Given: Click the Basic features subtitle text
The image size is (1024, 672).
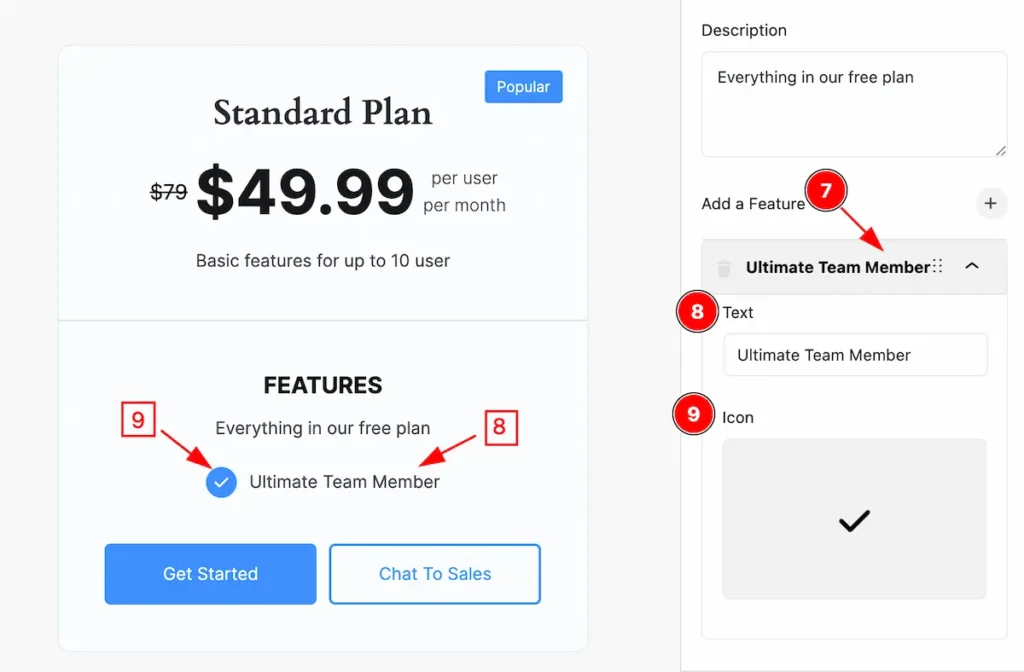Looking at the screenshot, I should pos(323,261).
